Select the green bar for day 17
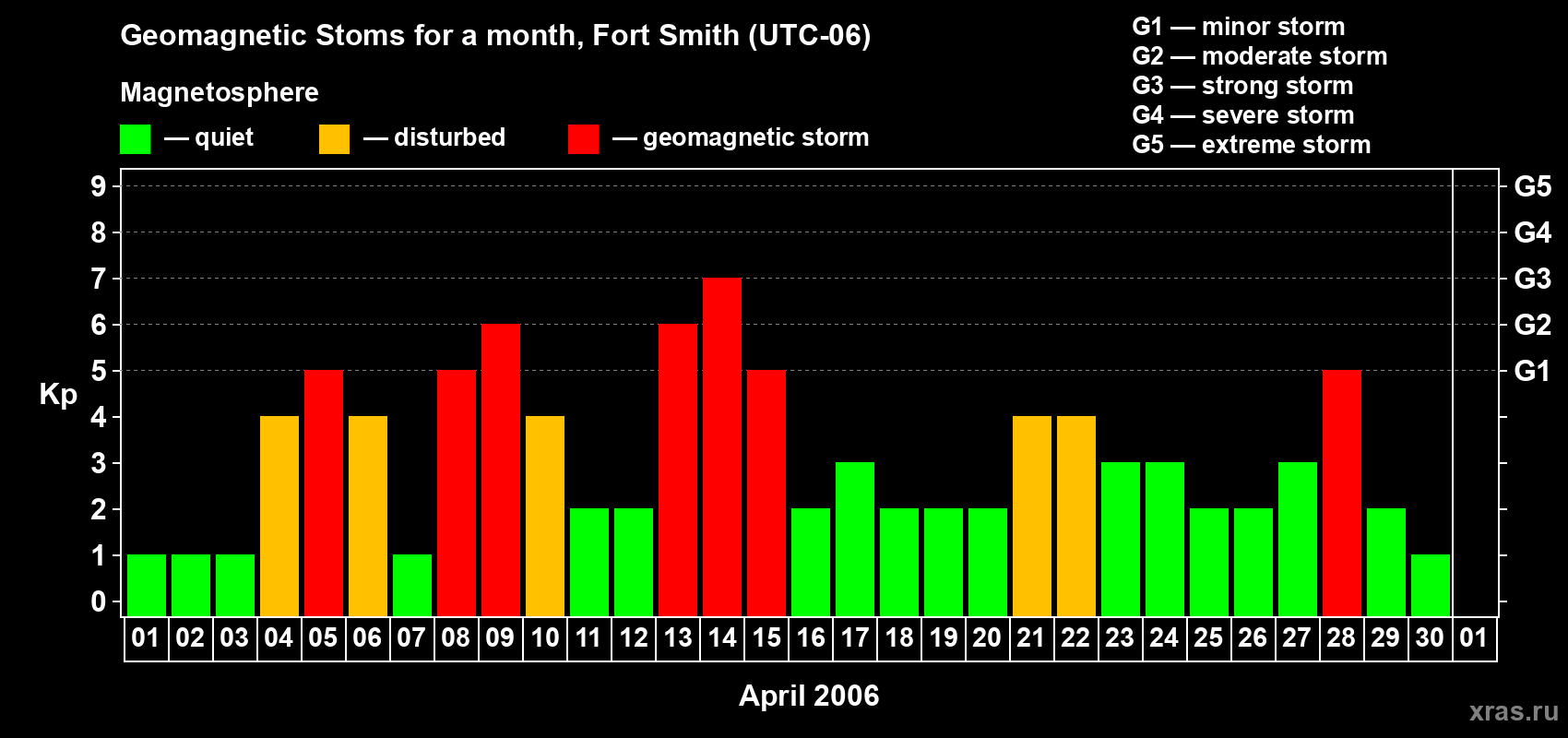Image resolution: width=1568 pixels, height=738 pixels. [x=855, y=540]
